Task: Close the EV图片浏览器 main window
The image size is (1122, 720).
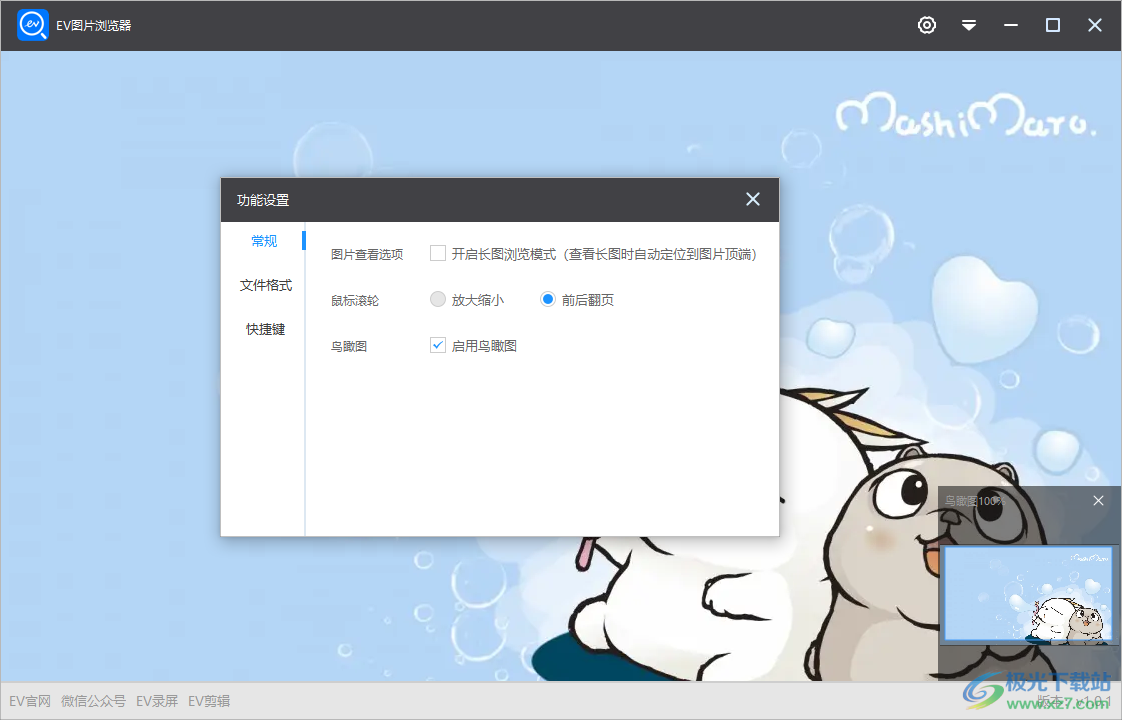Action: (x=1095, y=25)
